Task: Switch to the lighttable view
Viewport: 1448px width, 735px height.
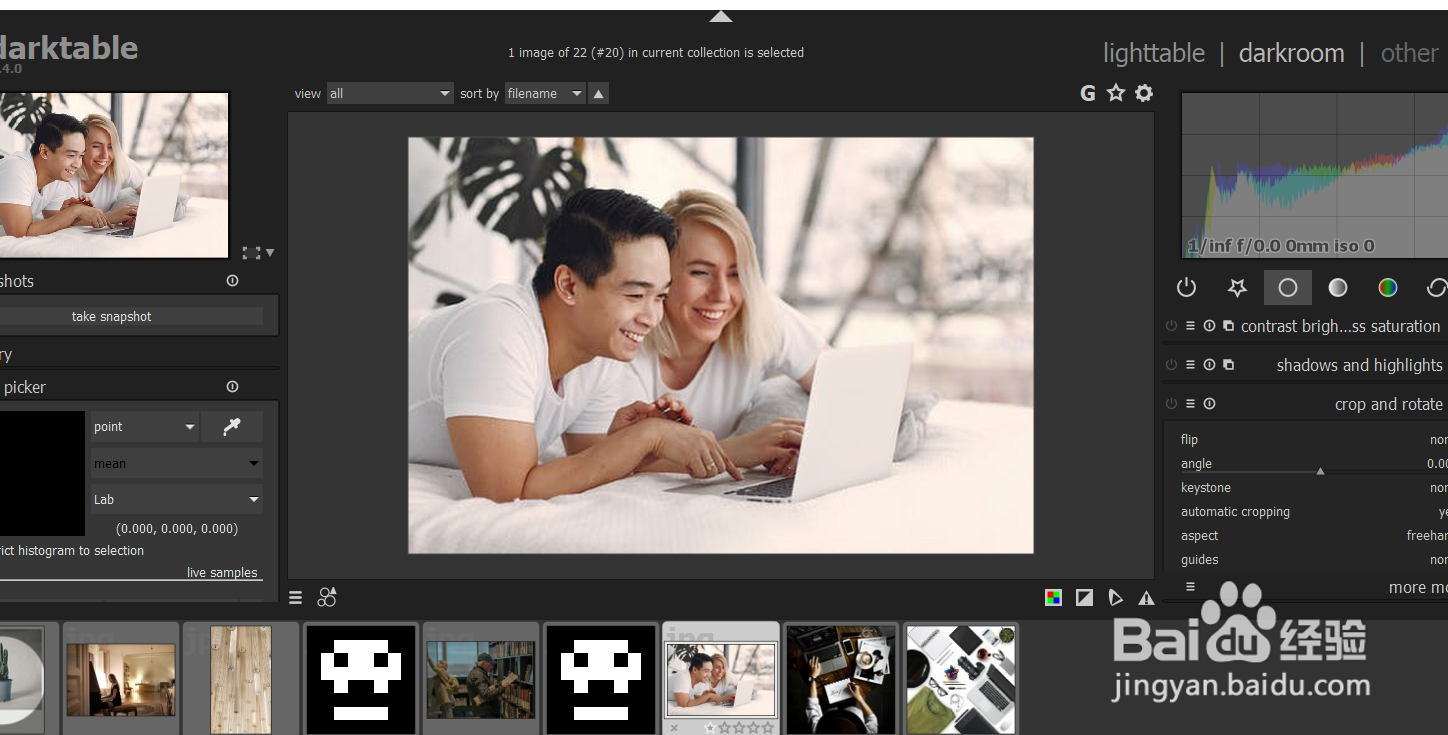Action: click(1154, 53)
